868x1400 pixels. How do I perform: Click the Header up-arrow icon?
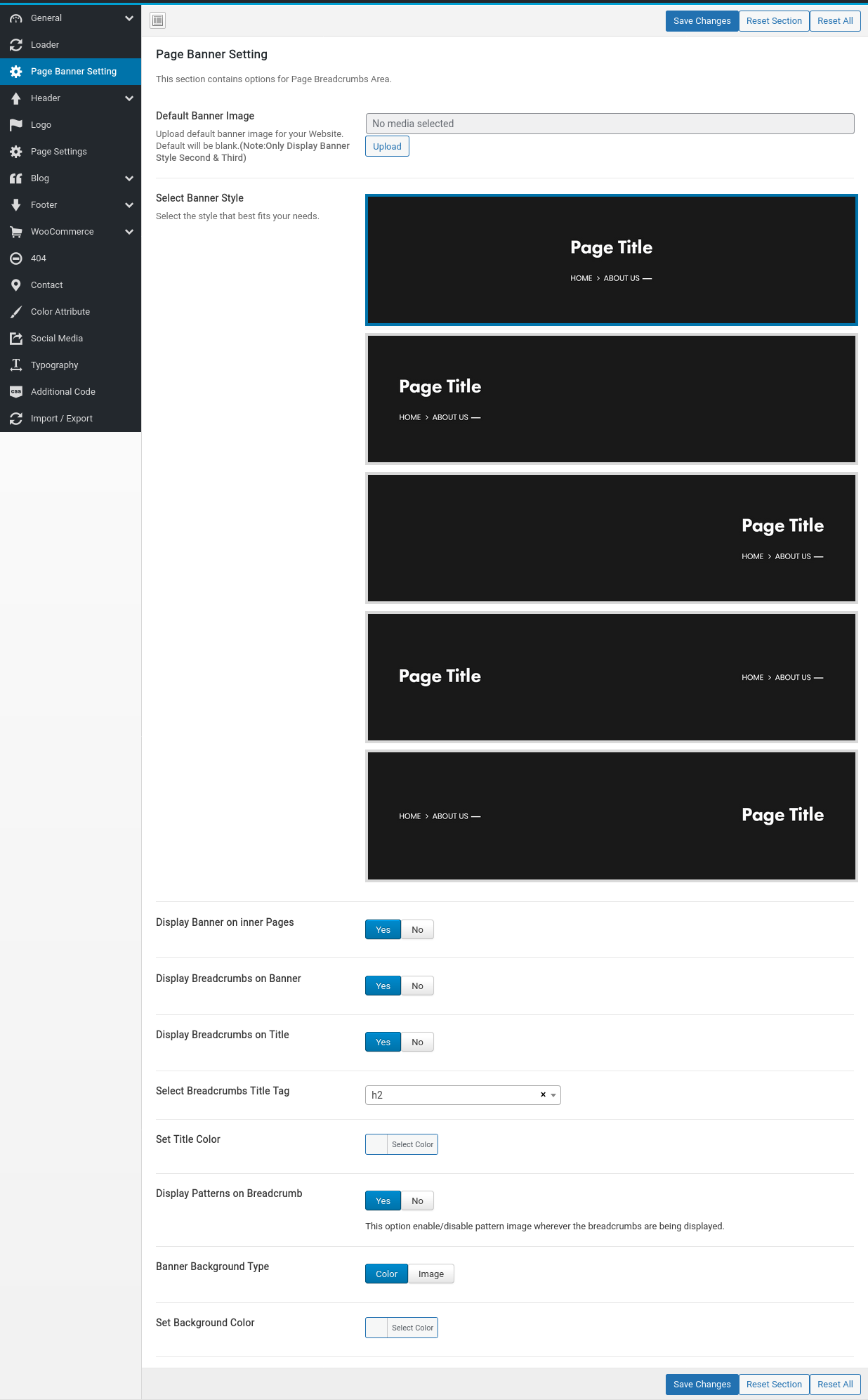pos(16,98)
